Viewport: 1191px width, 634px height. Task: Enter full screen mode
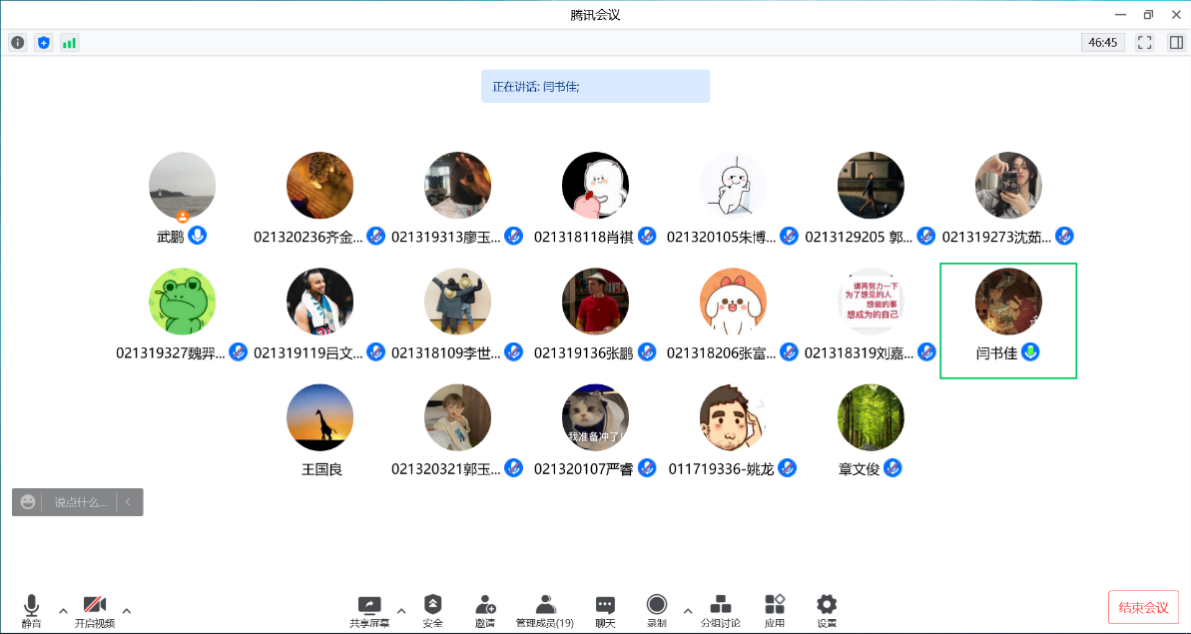tap(1145, 43)
